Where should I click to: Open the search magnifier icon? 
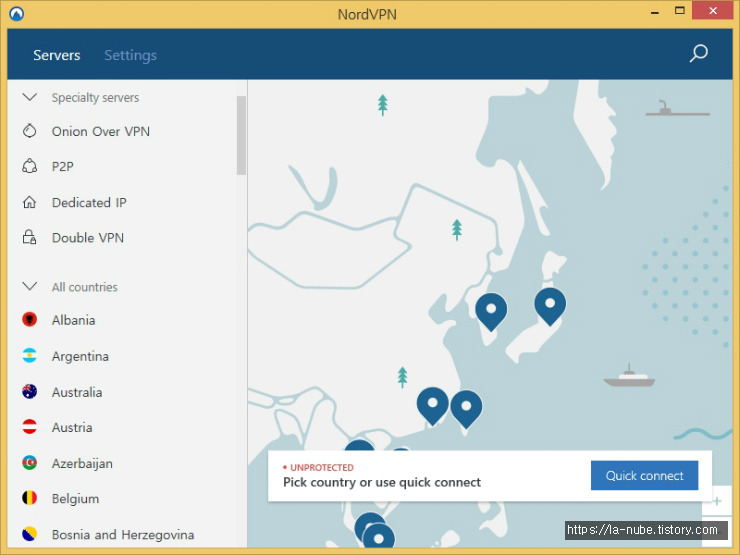(698, 53)
